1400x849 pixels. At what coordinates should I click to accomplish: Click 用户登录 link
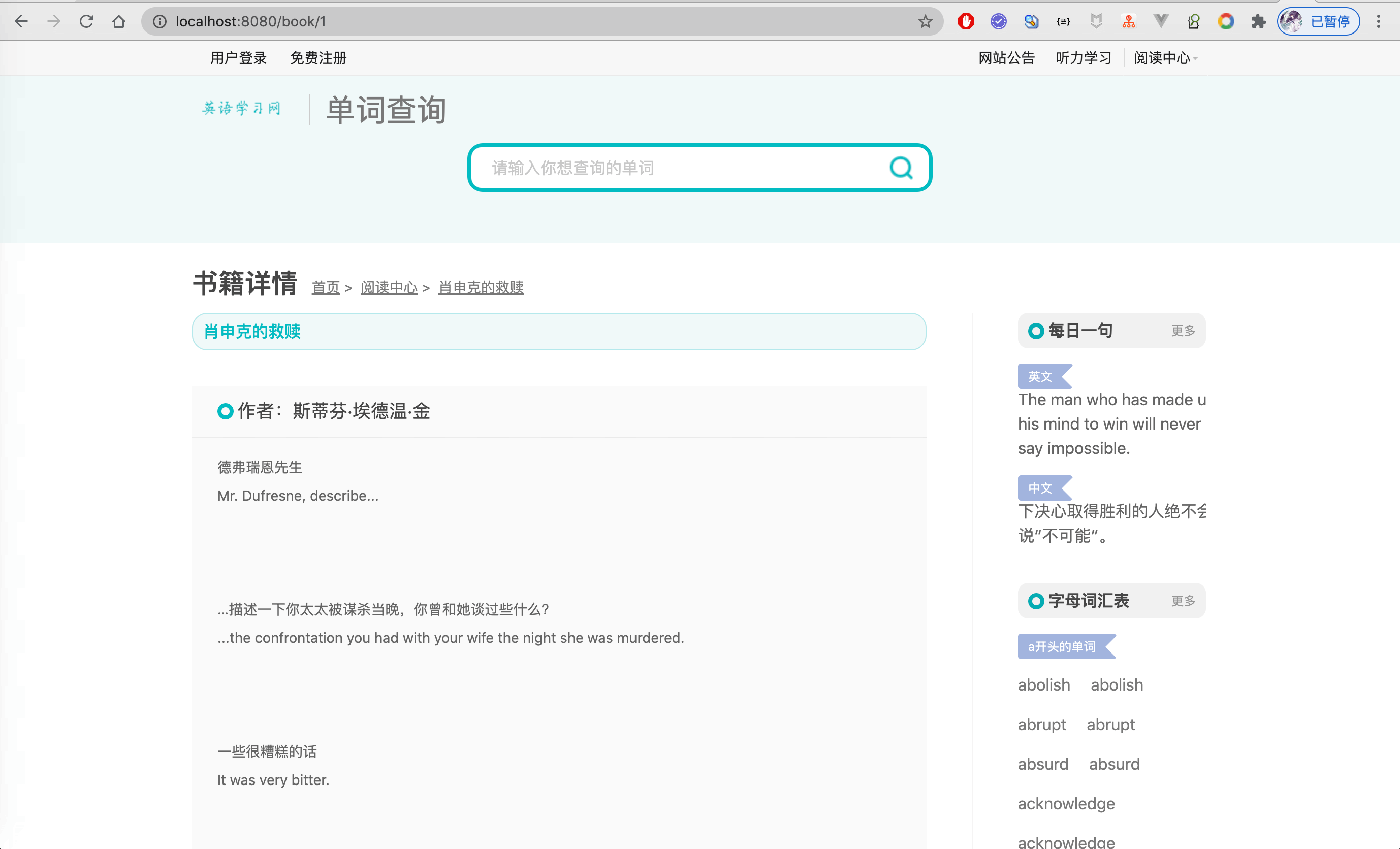(x=238, y=58)
